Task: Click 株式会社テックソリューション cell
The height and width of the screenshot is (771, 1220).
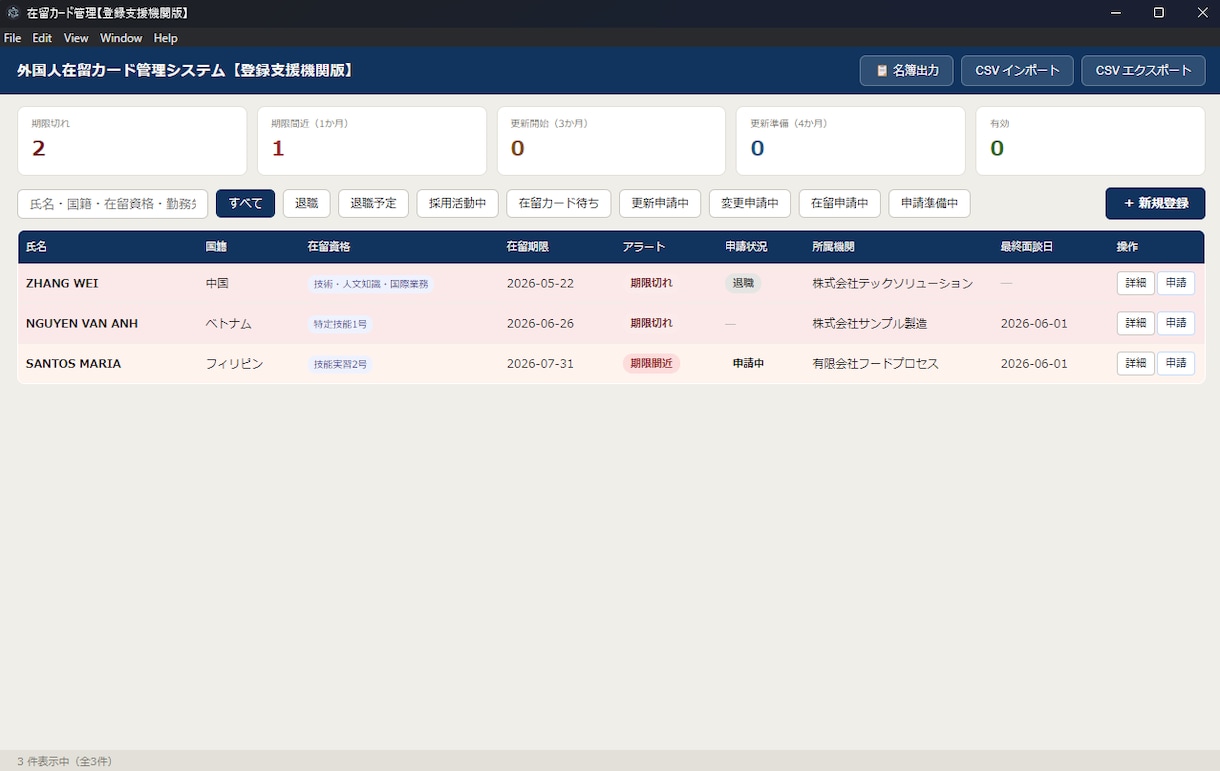Action: pos(893,283)
